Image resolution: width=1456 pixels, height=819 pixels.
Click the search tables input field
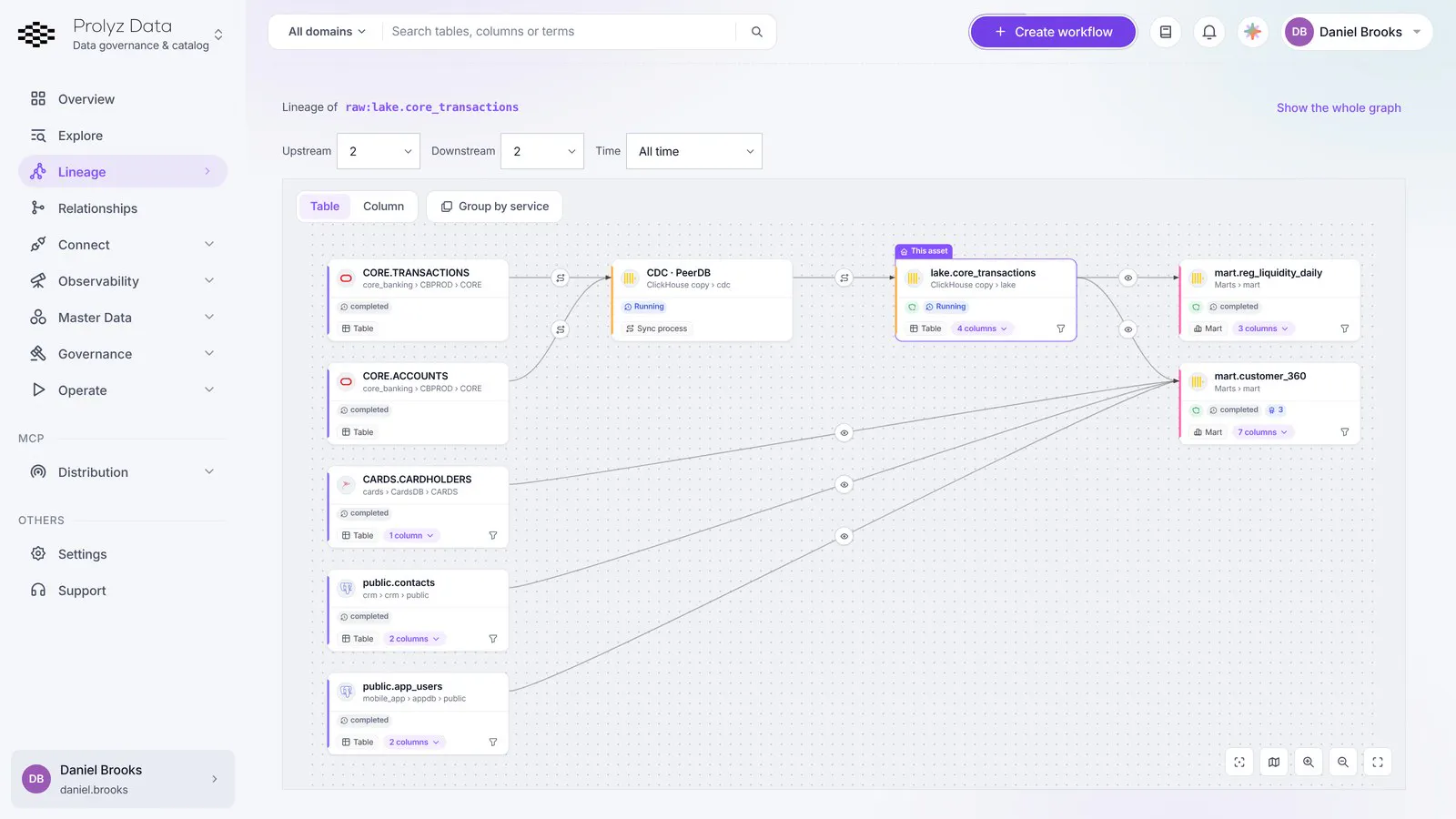[560, 32]
